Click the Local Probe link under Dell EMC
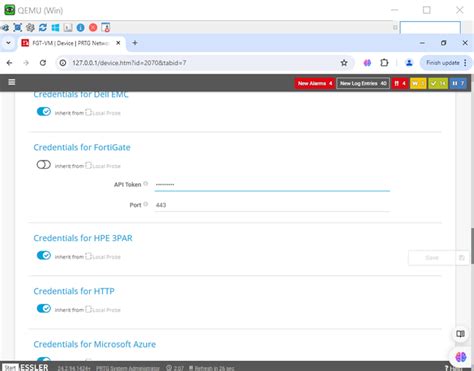Image resolution: width=474 pixels, height=371 pixels. coord(106,113)
